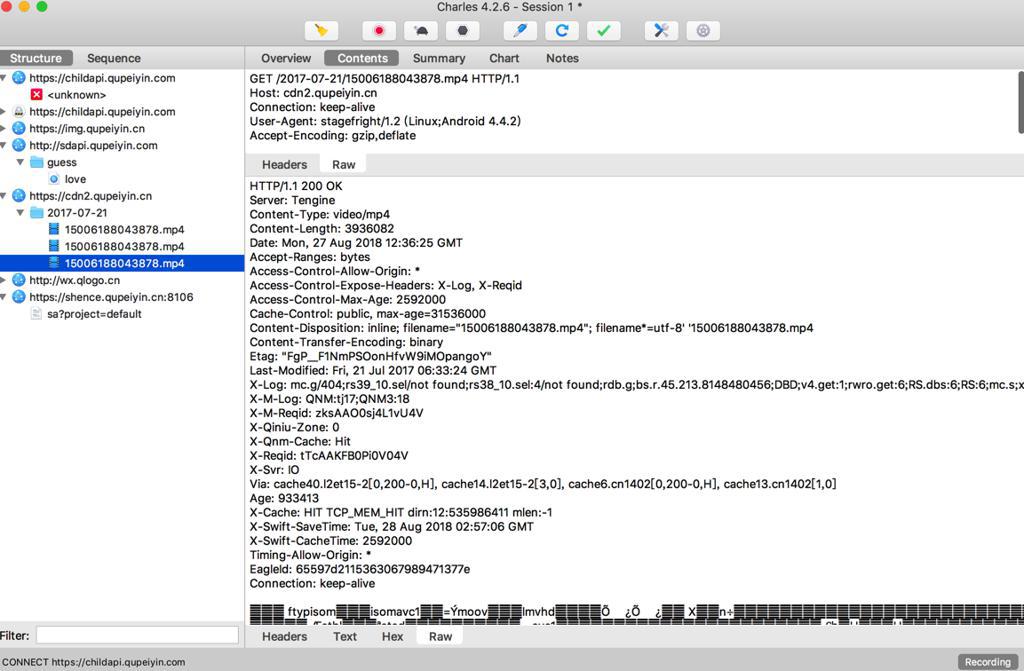Image resolution: width=1024 pixels, height=671 pixels.
Task: Click the broom clear session icon
Action: pyautogui.click(x=321, y=31)
